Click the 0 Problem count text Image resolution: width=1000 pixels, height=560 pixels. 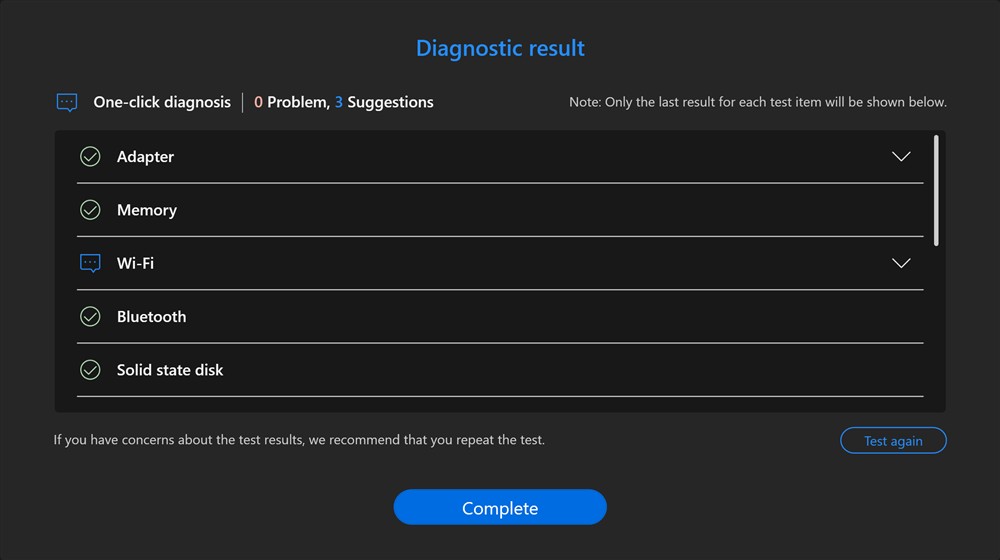pyautogui.click(x=290, y=102)
